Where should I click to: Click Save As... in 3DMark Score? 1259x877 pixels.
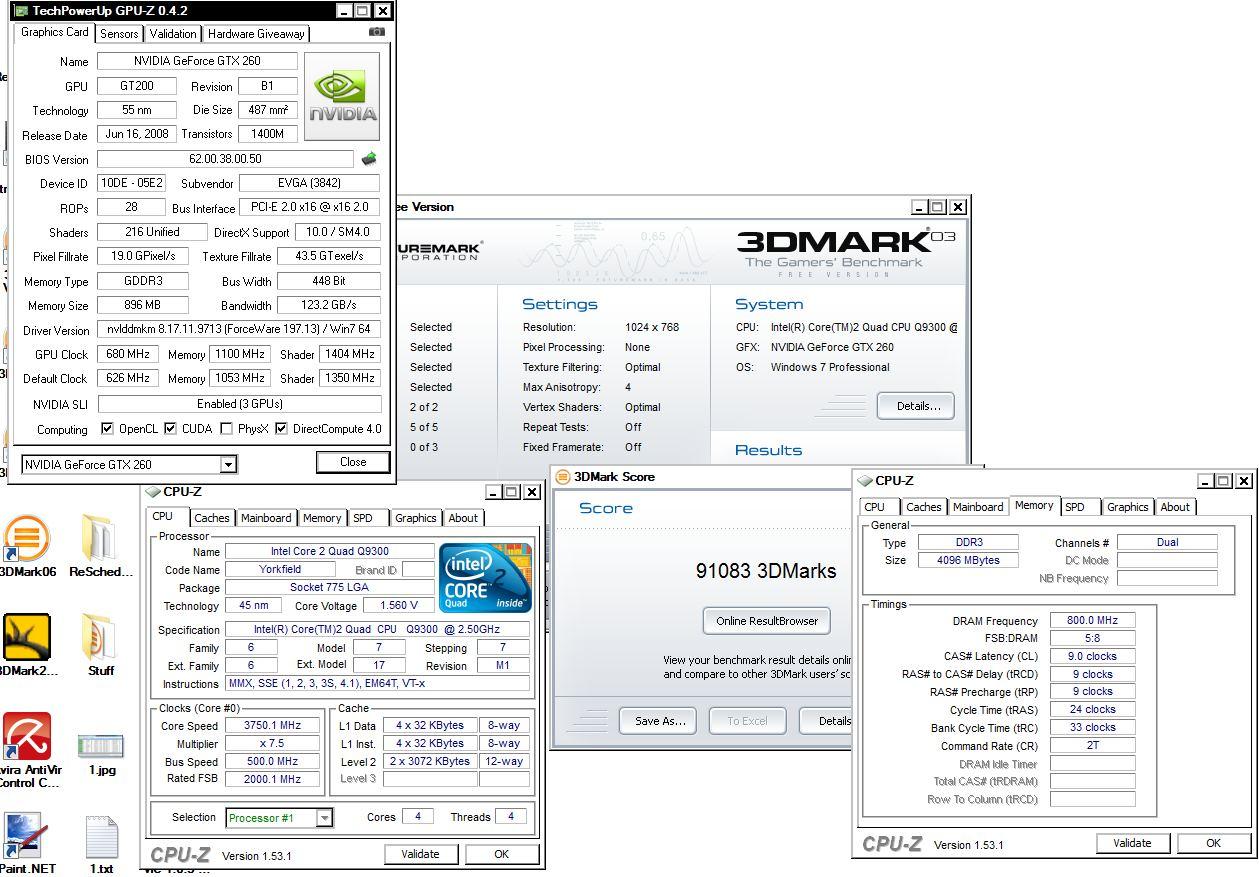tap(660, 721)
